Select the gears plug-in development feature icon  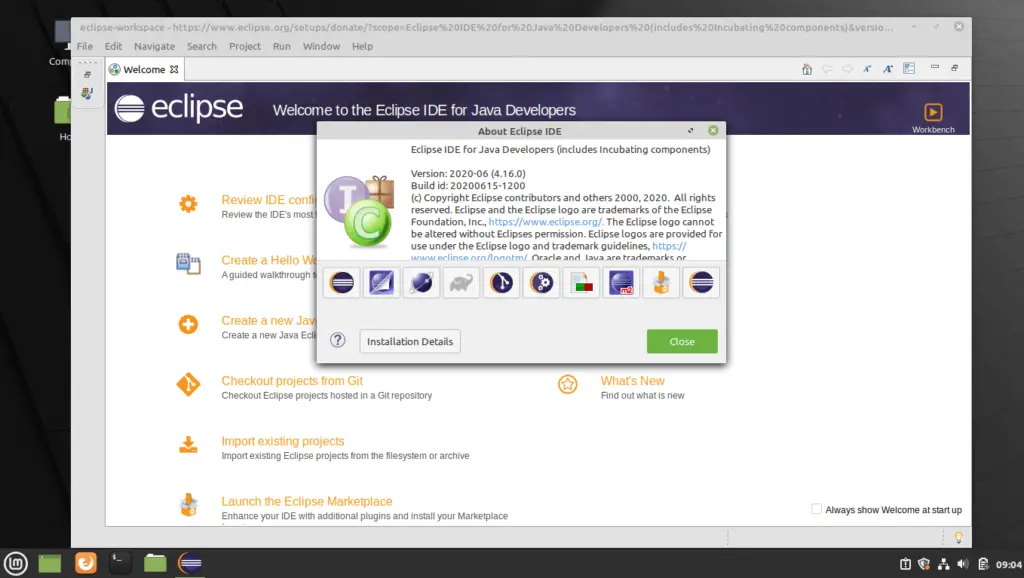point(541,282)
